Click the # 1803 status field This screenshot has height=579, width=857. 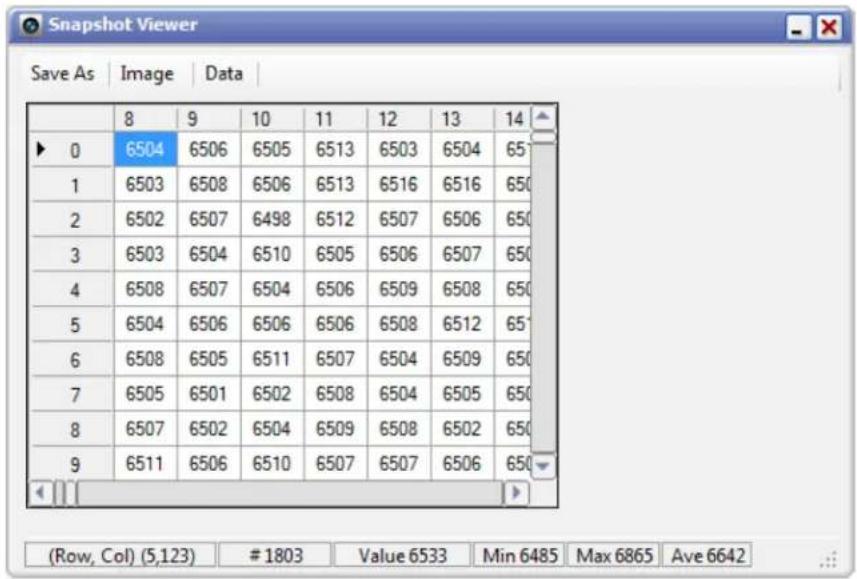pos(275,555)
